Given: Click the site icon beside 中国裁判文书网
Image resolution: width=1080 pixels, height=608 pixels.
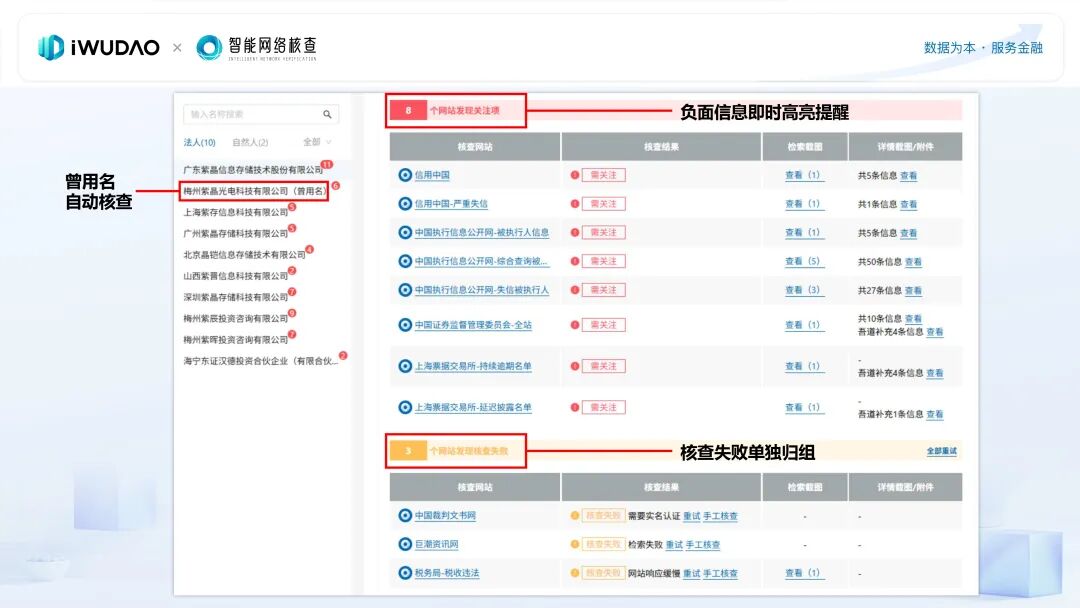Looking at the screenshot, I should click(405, 515).
